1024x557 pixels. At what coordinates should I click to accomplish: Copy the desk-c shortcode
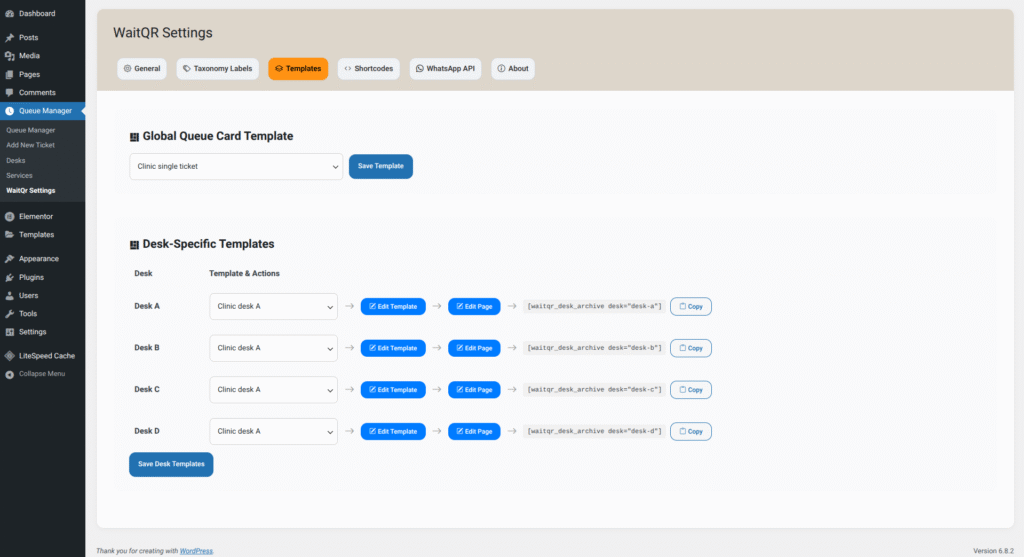click(x=691, y=390)
